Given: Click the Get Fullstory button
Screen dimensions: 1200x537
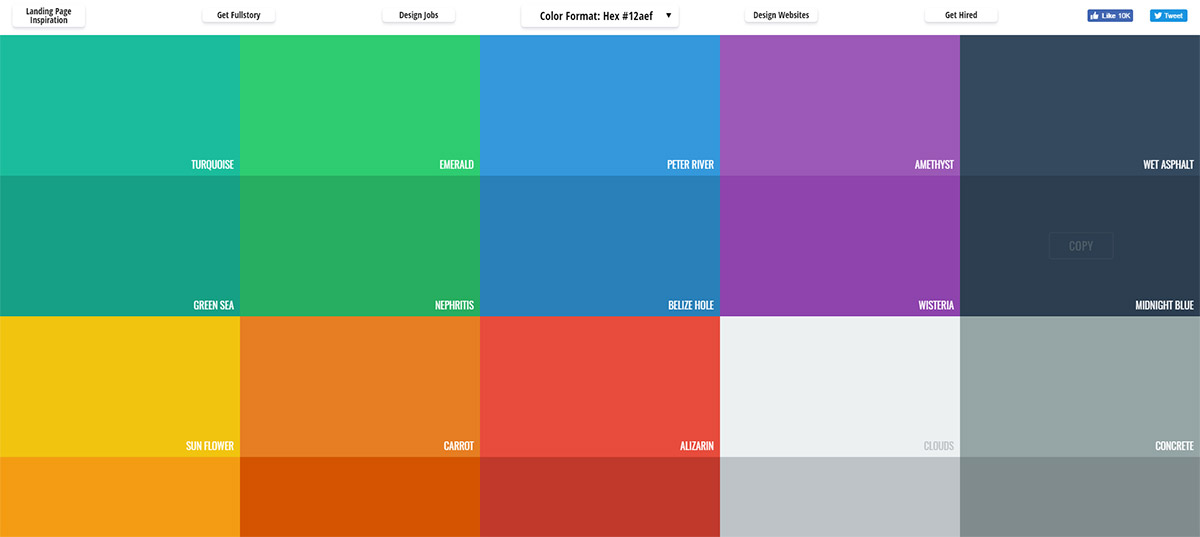Looking at the screenshot, I should click(238, 16).
